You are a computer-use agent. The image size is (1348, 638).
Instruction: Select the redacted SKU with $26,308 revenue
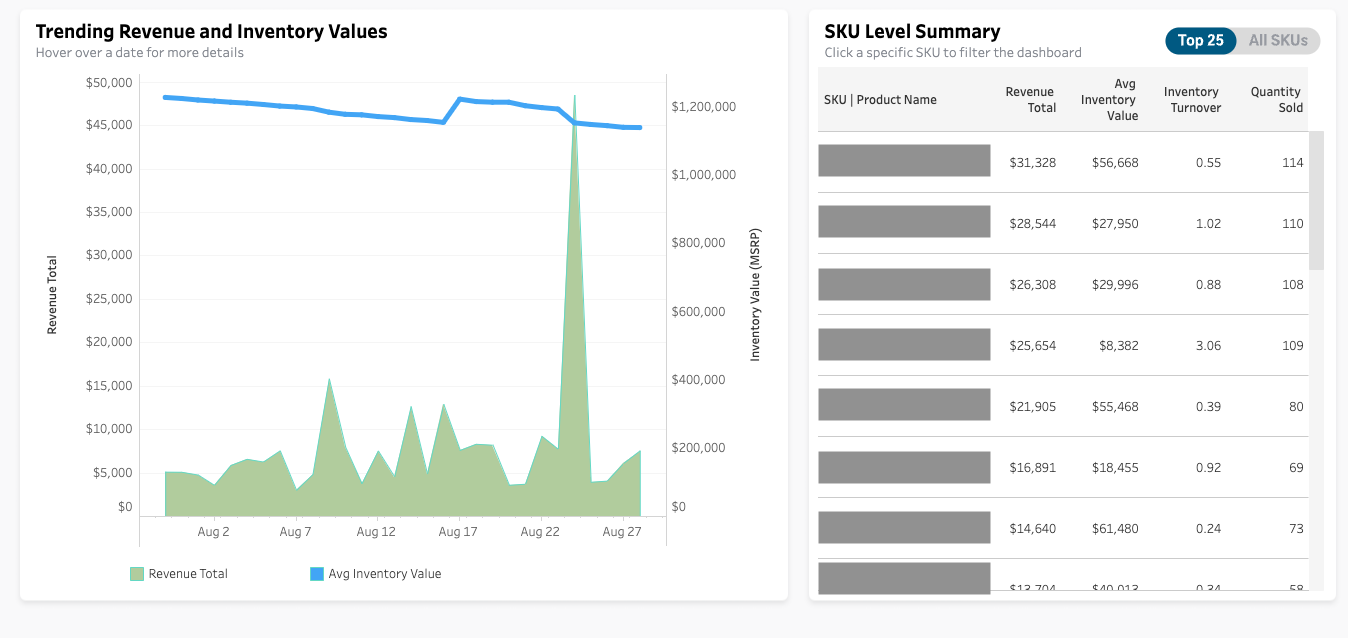904,284
